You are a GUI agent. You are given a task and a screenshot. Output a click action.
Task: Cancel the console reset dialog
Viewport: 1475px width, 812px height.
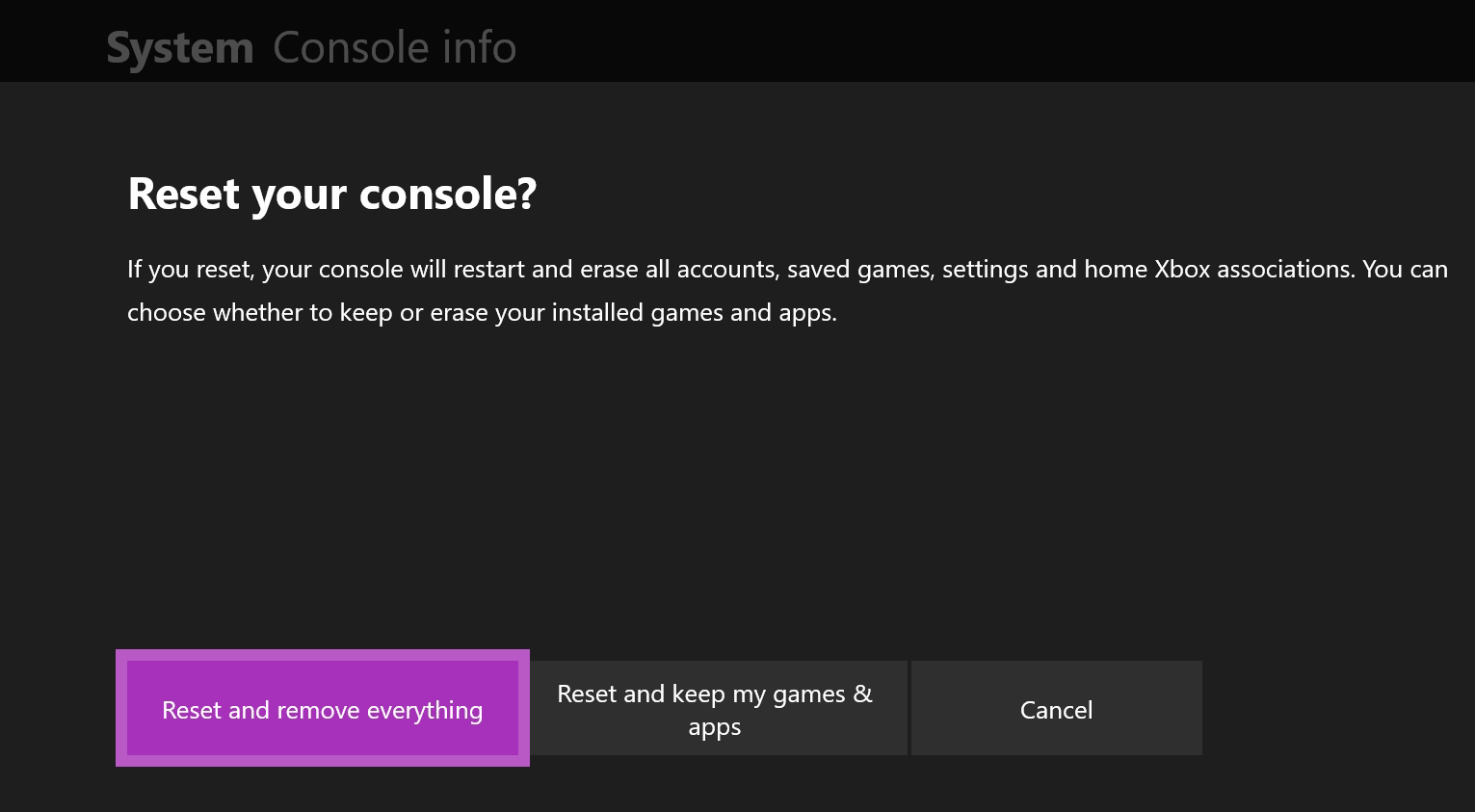coord(1056,709)
